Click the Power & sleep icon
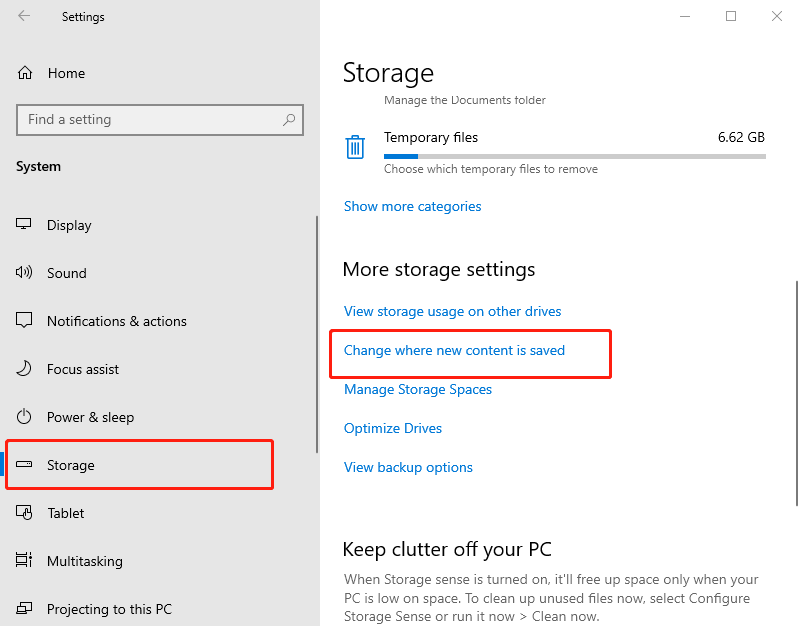Image resolution: width=800 pixels, height=626 pixels. (25, 417)
